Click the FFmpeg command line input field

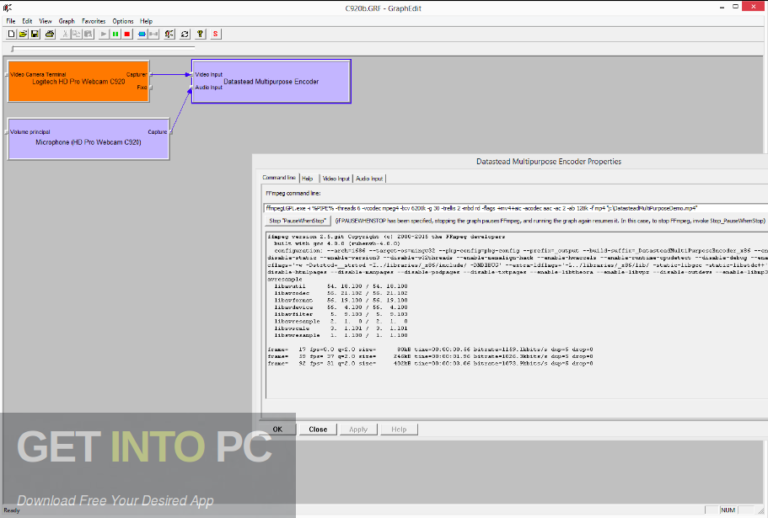[516, 208]
